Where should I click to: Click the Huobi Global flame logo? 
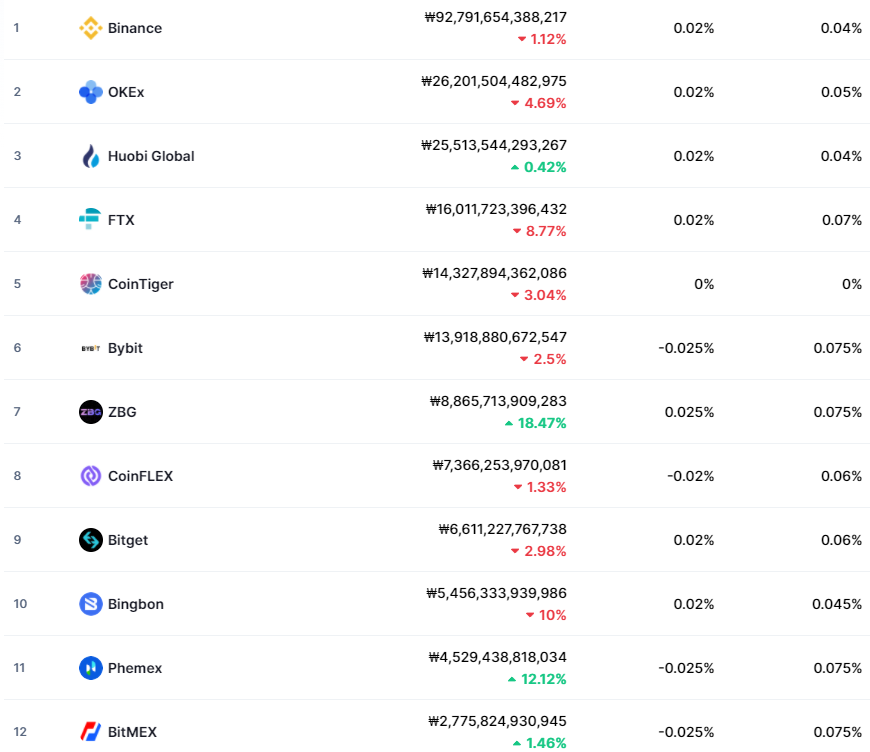pos(90,156)
